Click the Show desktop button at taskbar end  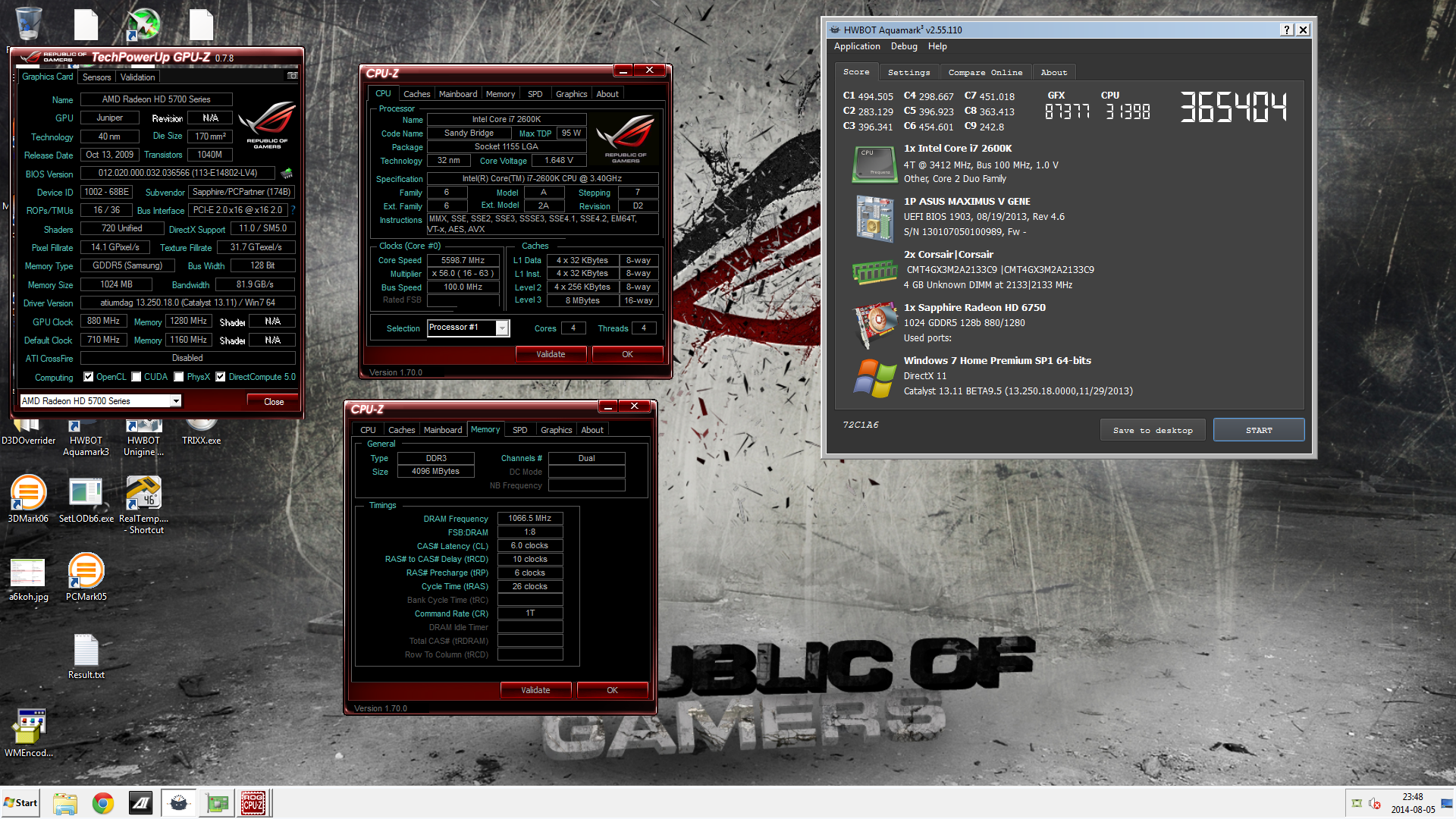(1448, 803)
